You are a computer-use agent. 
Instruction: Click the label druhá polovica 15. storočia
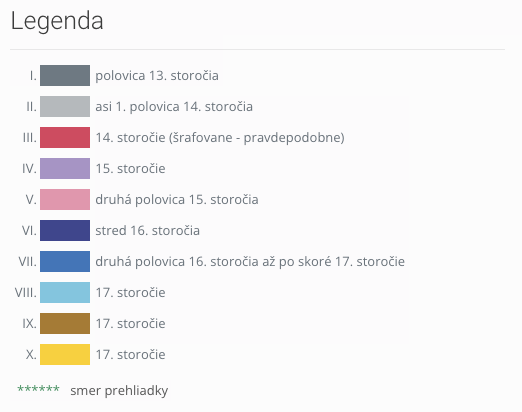pyautogui.click(x=177, y=200)
